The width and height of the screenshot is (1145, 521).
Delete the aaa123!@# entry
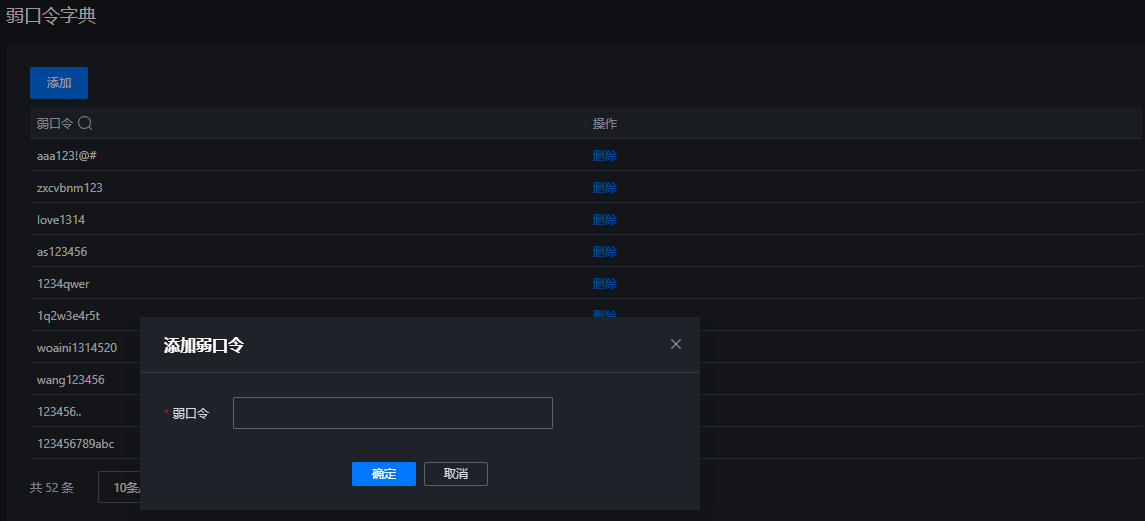pyautogui.click(x=605, y=156)
